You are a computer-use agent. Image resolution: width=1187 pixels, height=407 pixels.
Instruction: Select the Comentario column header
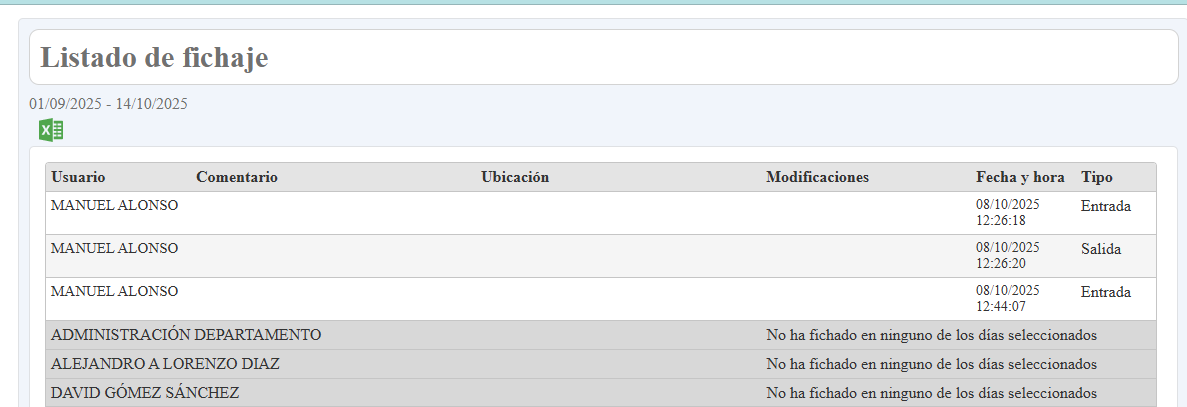pos(236,177)
